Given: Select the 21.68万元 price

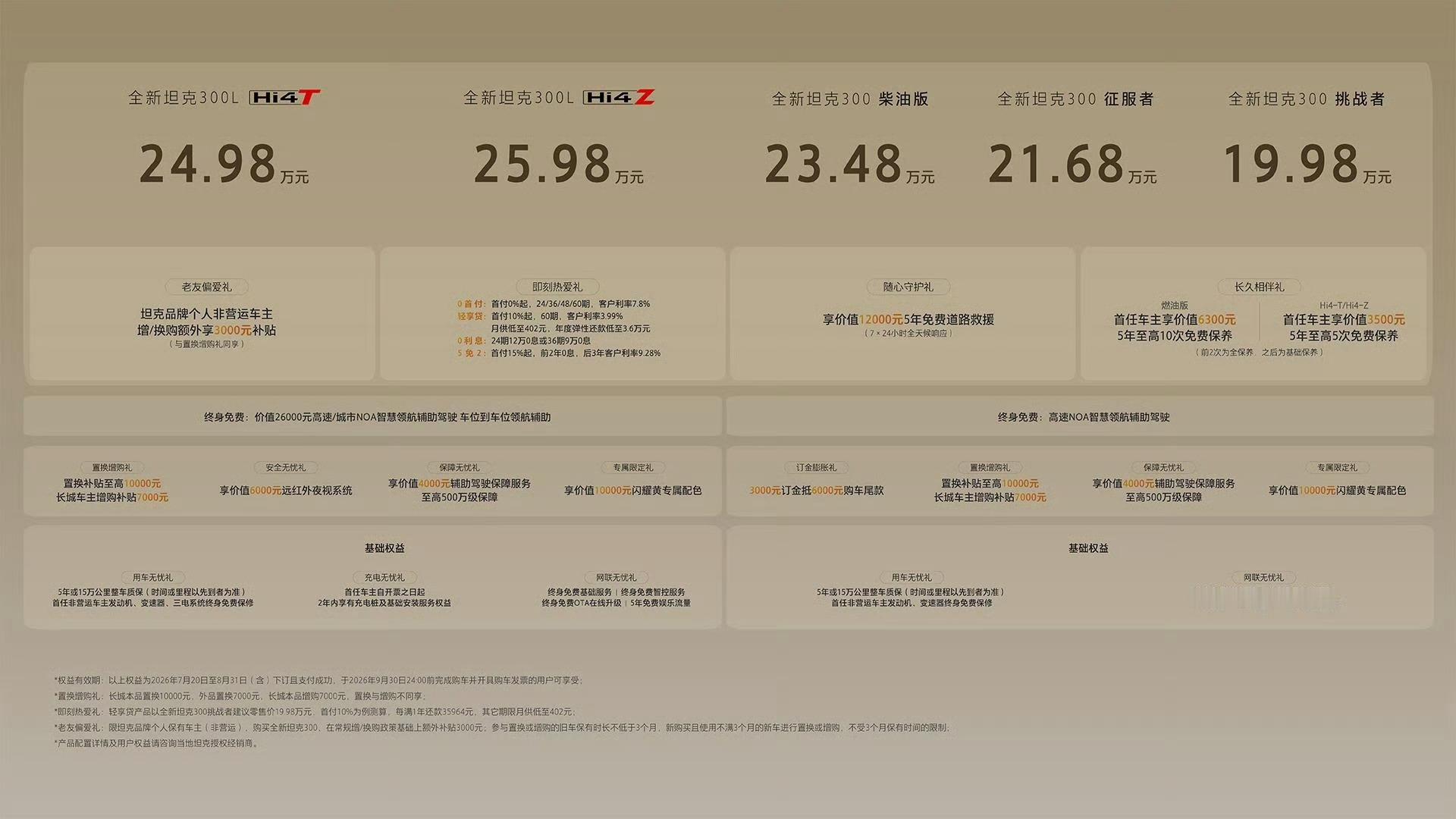Looking at the screenshot, I should (x=1073, y=164).
